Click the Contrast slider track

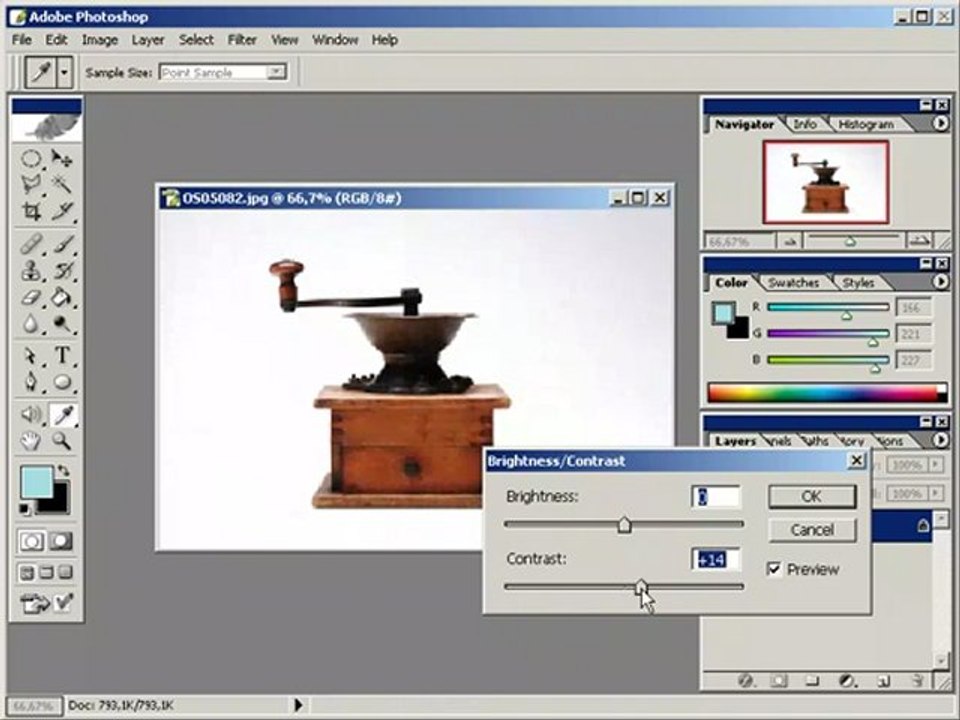coord(624,587)
